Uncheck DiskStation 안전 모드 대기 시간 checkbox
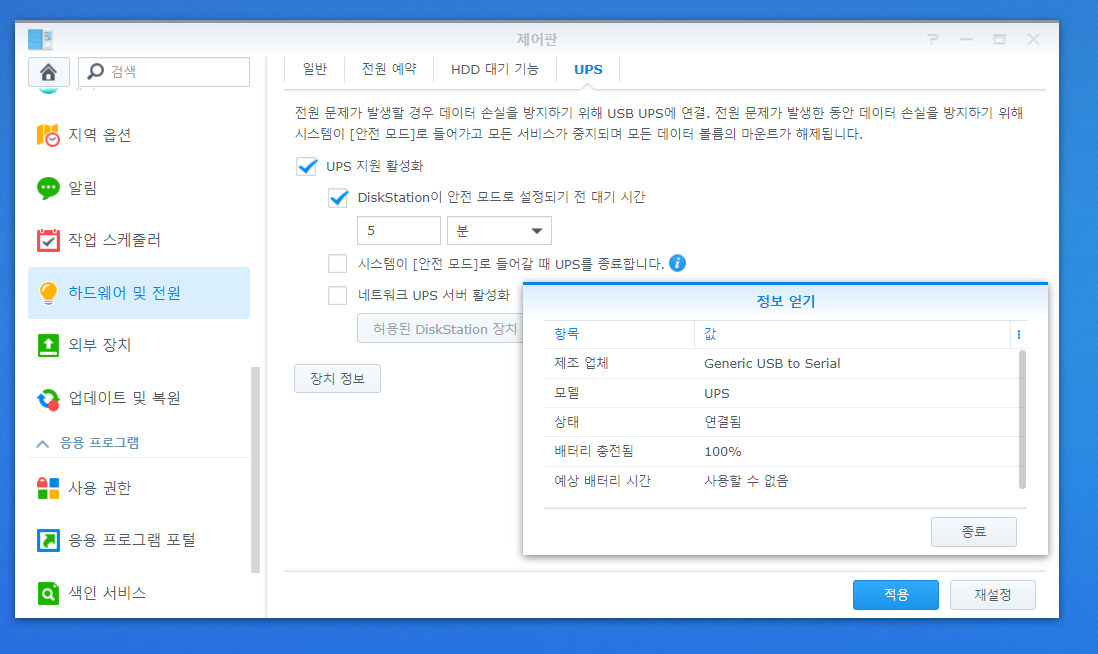 338,197
